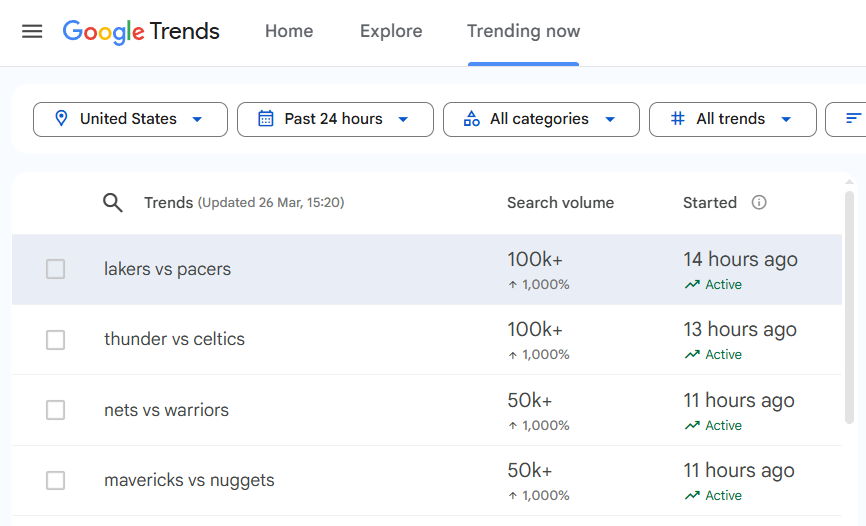Click the location pin icon in United States filter

click(61, 118)
